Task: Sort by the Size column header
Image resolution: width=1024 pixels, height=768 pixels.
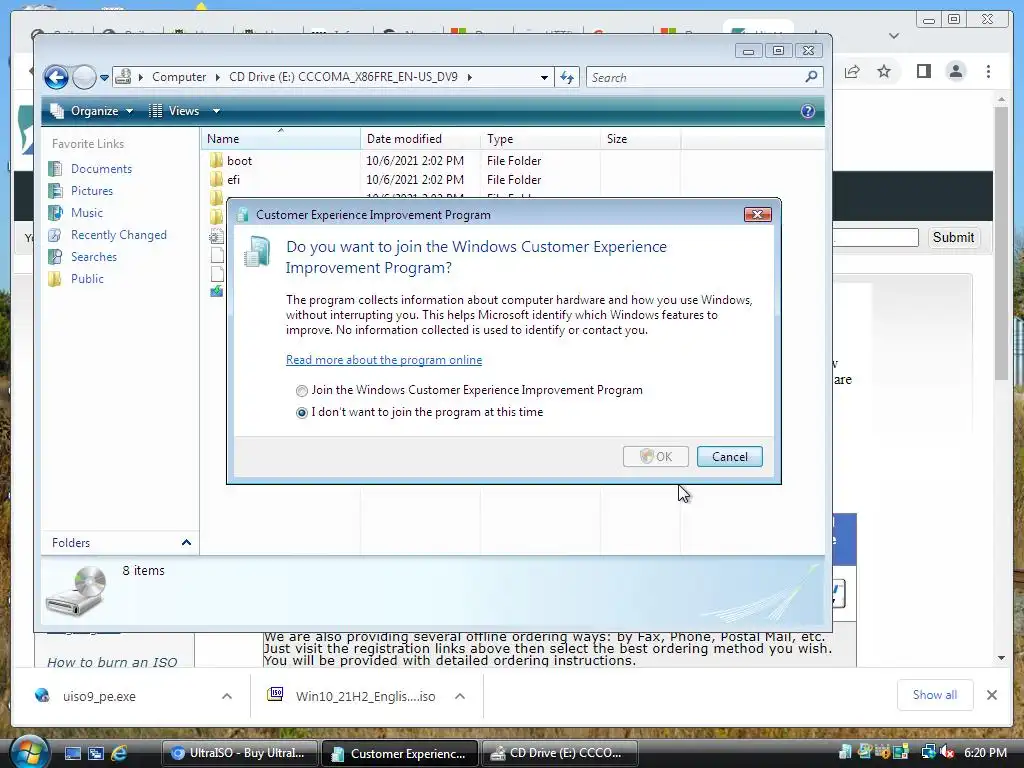Action: point(640,139)
